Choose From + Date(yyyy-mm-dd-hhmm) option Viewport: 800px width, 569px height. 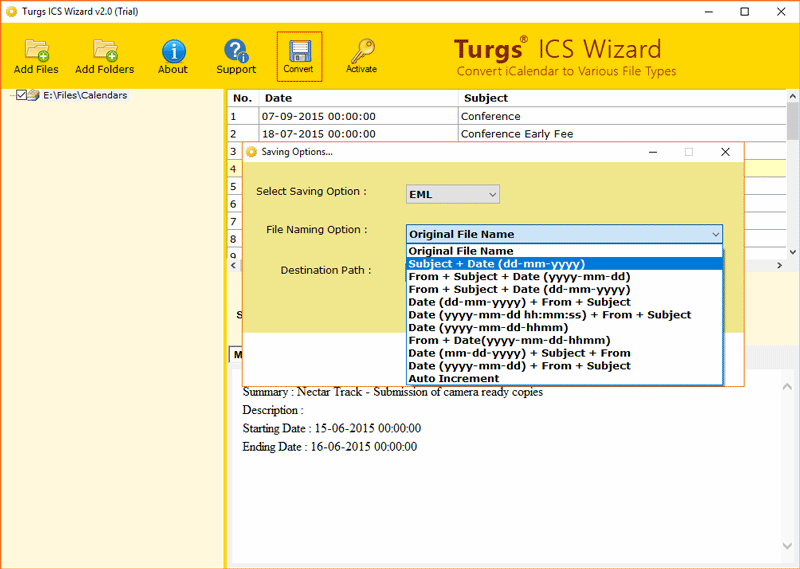(x=564, y=340)
